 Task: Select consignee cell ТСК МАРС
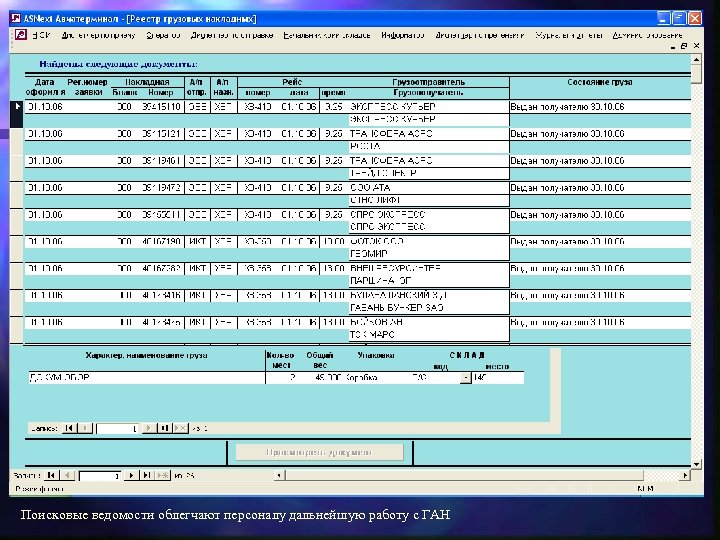[428, 335]
